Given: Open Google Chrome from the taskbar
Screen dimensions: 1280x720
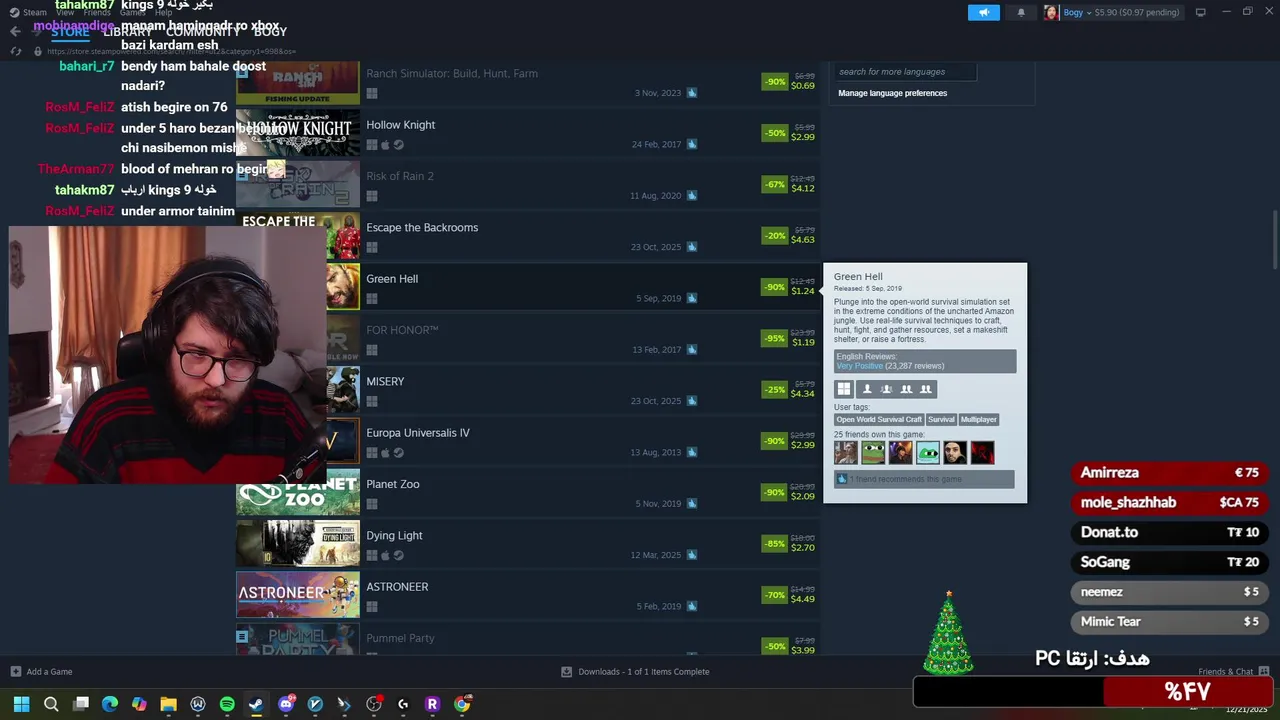Looking at the screenshot, I should [462, 704].
